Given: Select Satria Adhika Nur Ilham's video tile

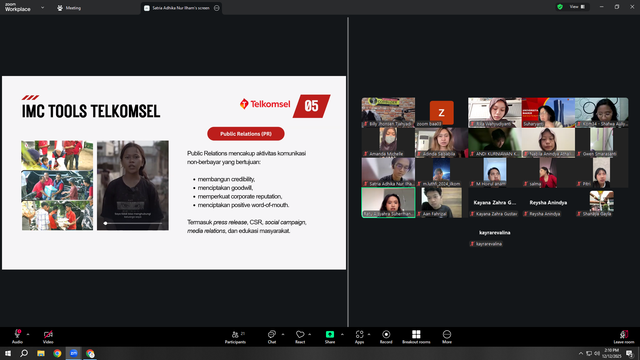Looking at the screenshot, I should (388, 173).
